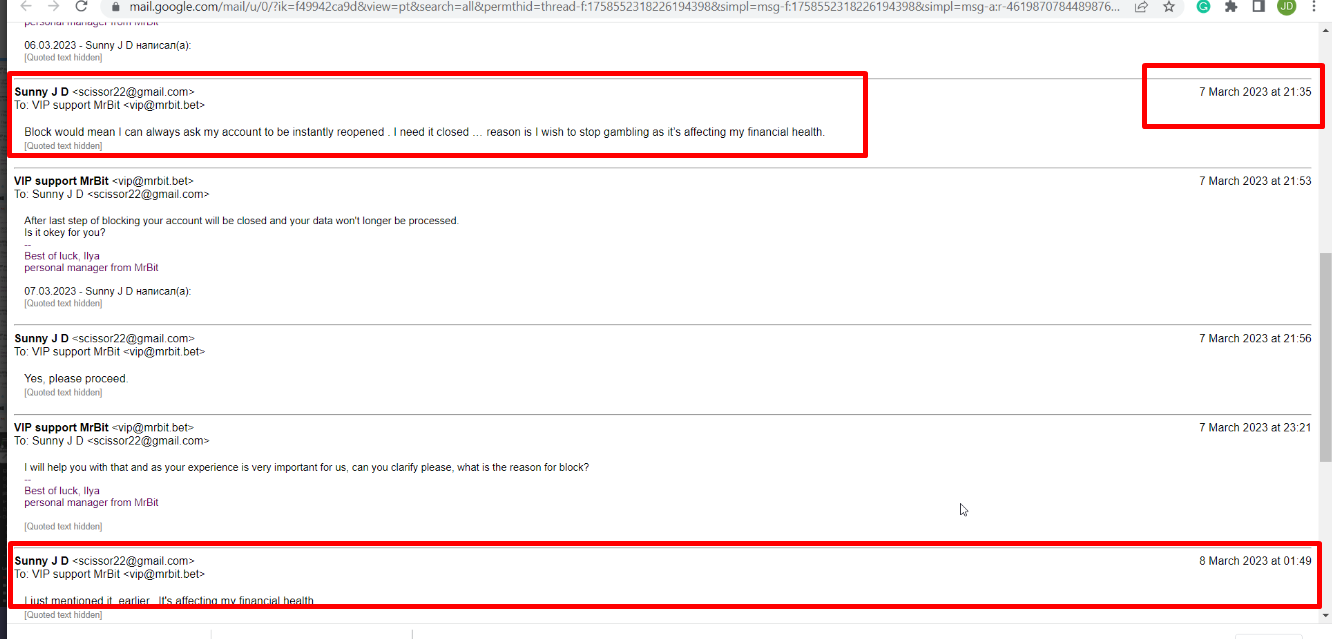Select the 7 March 2023 at 23:21 timestamp
Image resolution: width=1332 pixels, height=639 pixels.
point(1255,427)
